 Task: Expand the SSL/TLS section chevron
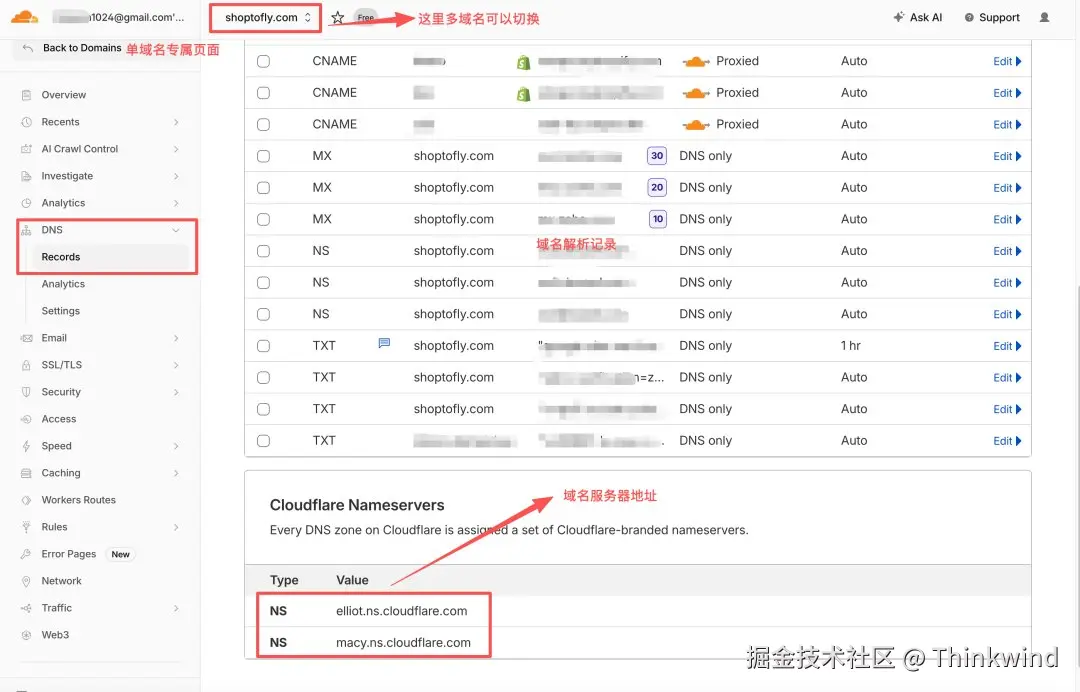pyautogui.click(x=176, y=365)
